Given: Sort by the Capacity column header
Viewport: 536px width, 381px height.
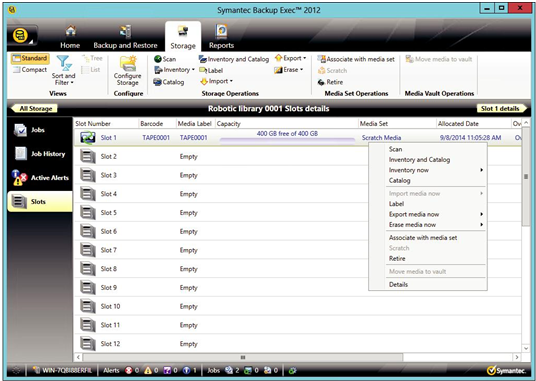Looking at the screenshot, I should (286, 124).
